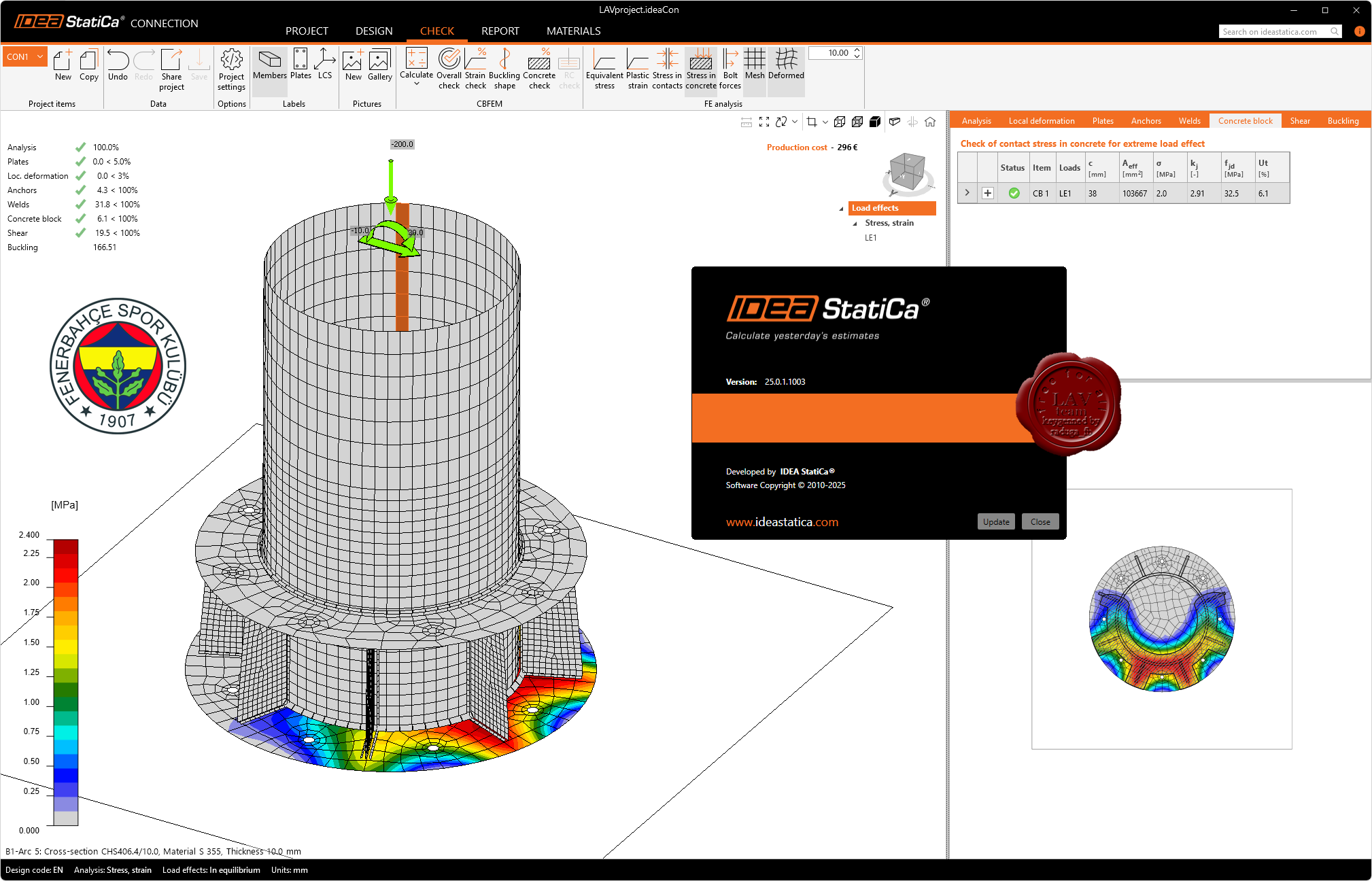
Task: Expand the CB 1 row chevron
Action: coord(967,193)
